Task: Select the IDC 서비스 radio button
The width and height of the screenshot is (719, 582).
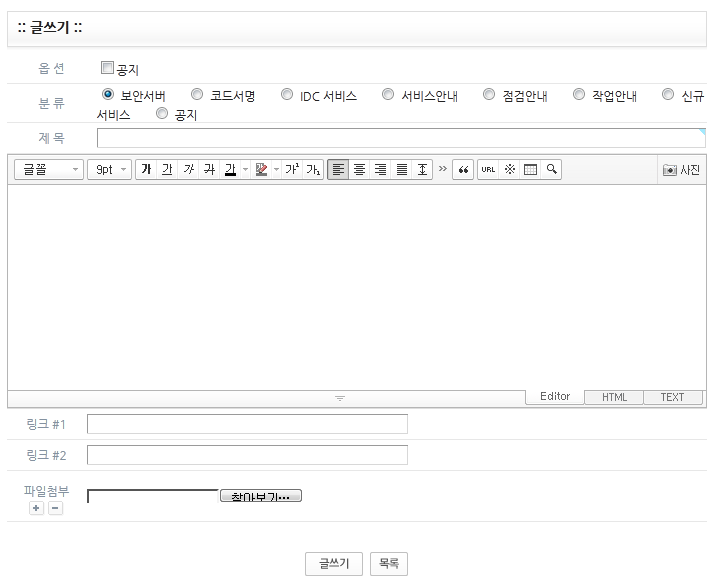Action: pyautogui.click(x=287, y=95)
